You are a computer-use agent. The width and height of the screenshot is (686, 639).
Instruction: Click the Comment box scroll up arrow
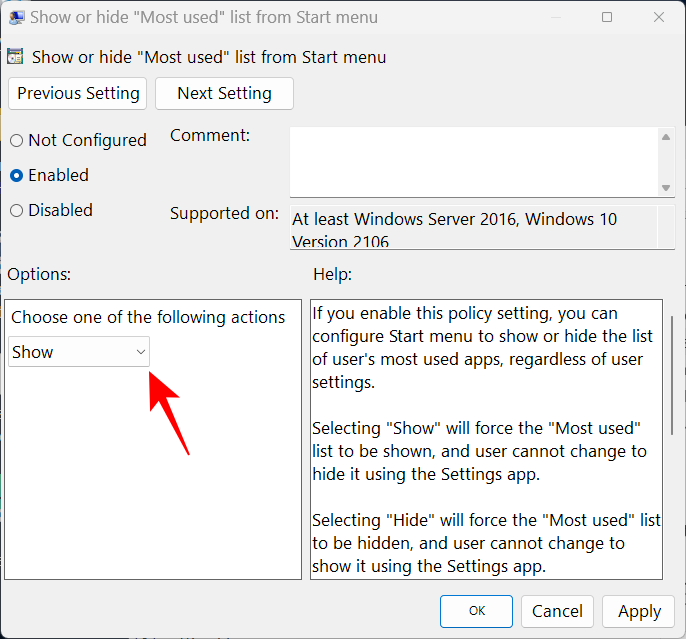666,137
